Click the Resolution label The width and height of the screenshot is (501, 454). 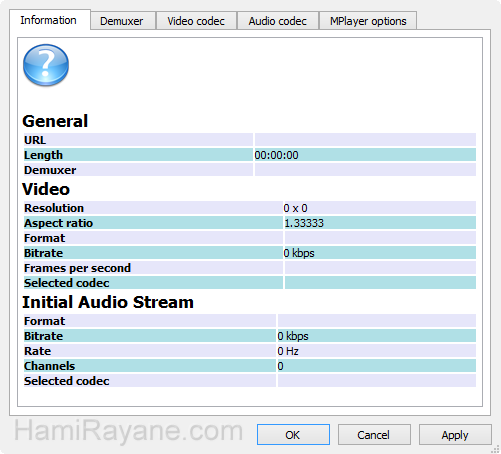tap(54, 208)
